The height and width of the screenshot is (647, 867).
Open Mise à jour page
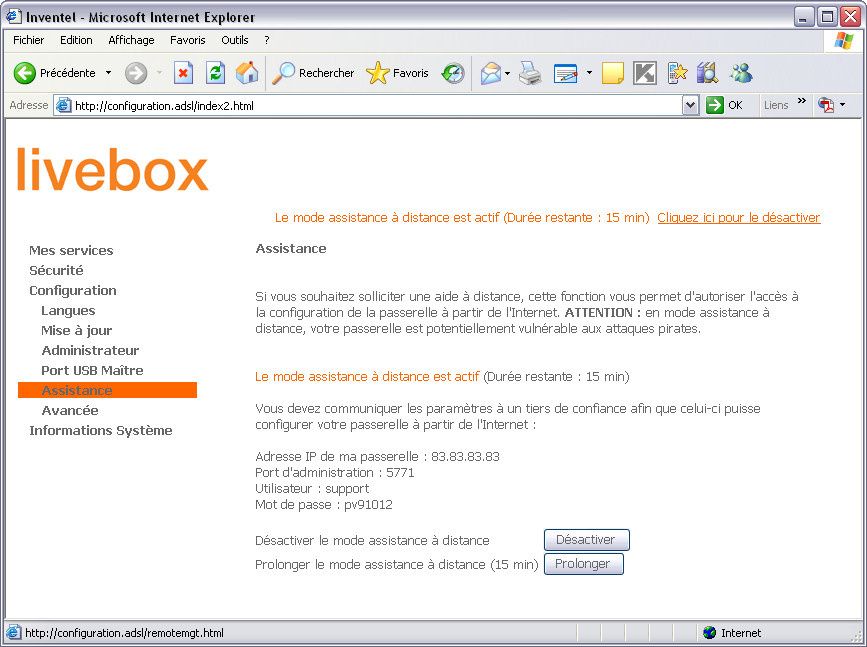coord(77,330)
